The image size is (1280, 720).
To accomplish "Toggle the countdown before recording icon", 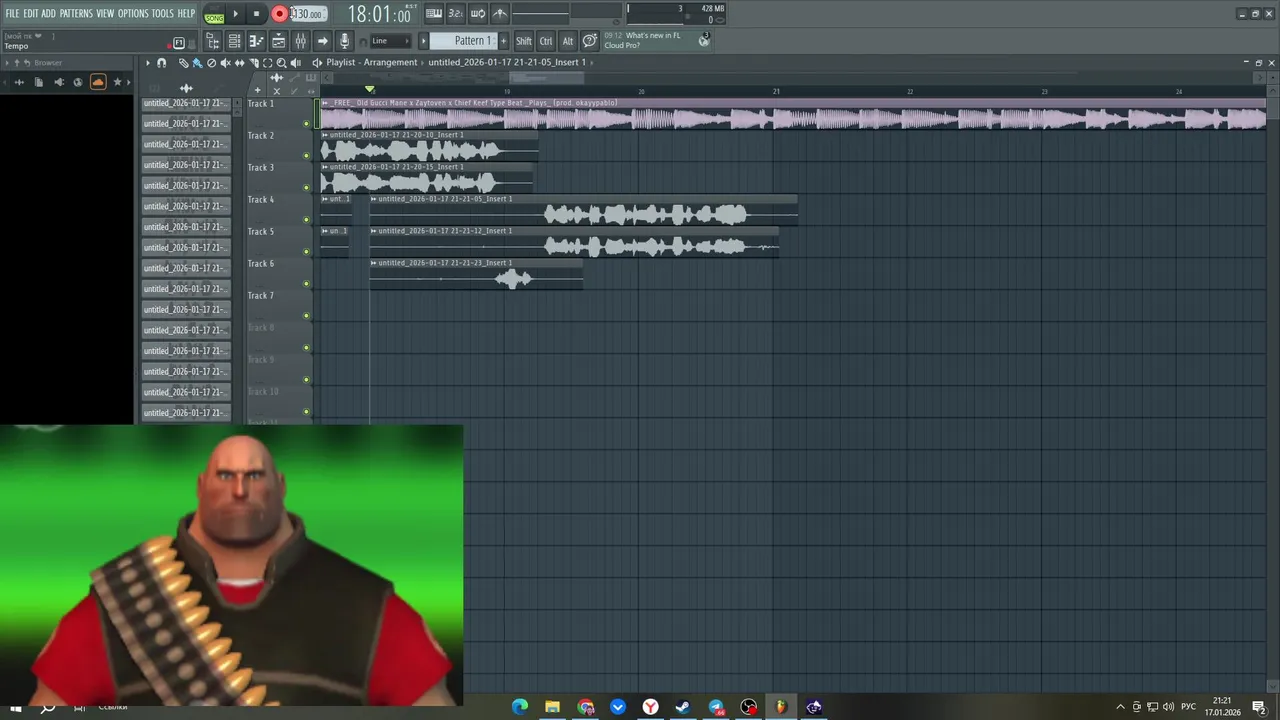I will tap(455, 14).
